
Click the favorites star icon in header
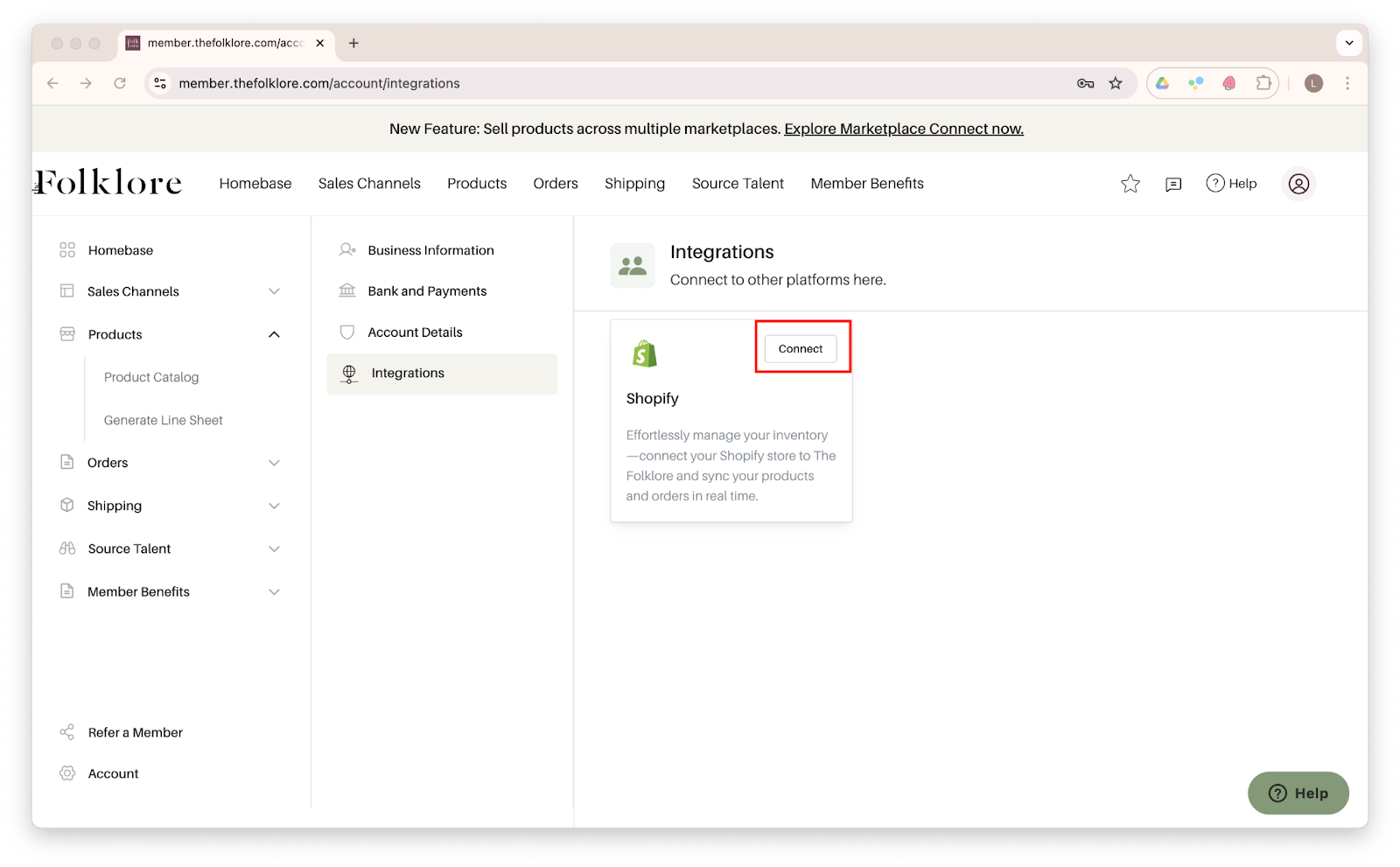point(1130,184)
